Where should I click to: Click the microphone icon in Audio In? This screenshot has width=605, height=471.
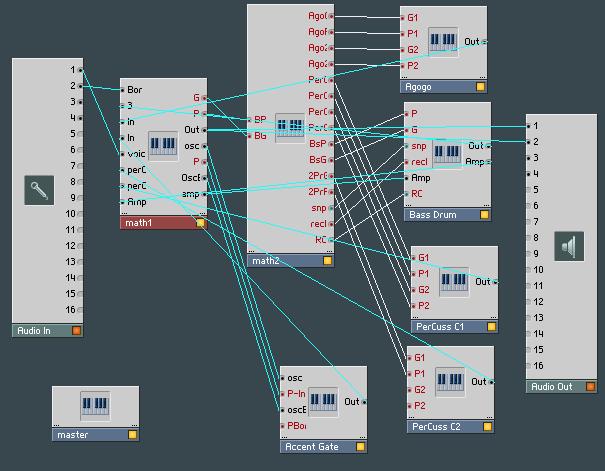point(39,190)
